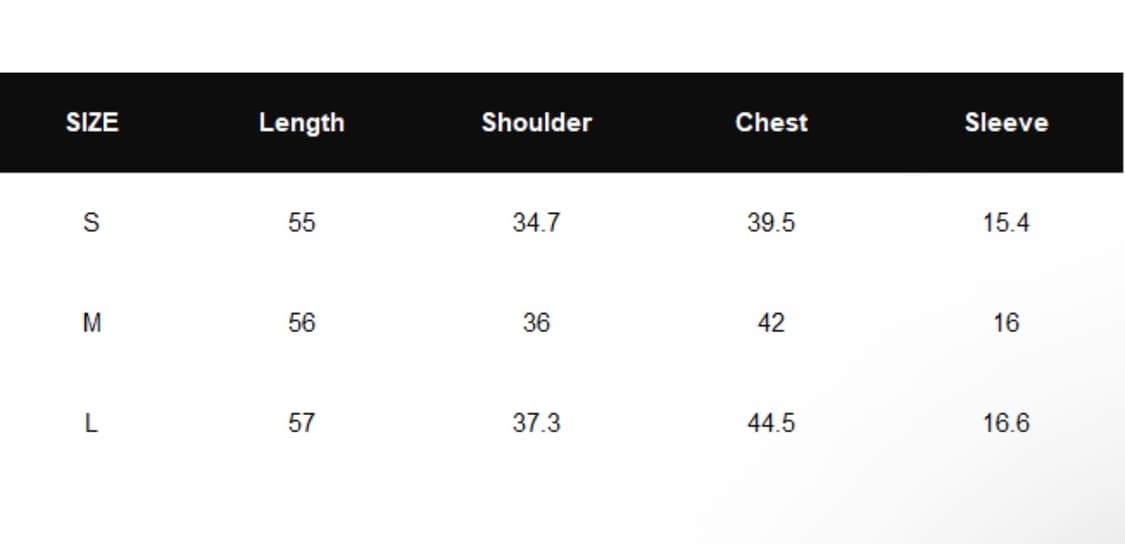Click the Chest column header
This screenshot has width=1125, height=544.
tap(771, 123)
